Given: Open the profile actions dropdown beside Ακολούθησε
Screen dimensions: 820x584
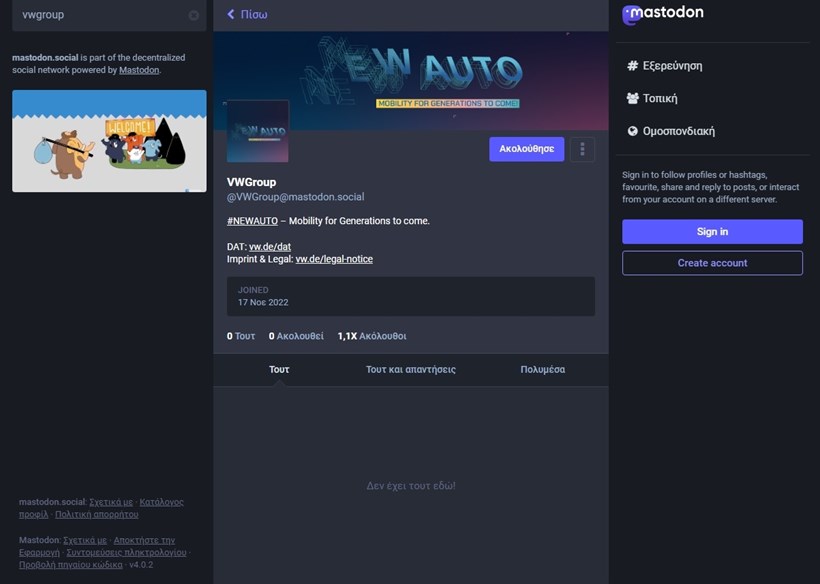Looking at the screenshot, I should (583, 148).
